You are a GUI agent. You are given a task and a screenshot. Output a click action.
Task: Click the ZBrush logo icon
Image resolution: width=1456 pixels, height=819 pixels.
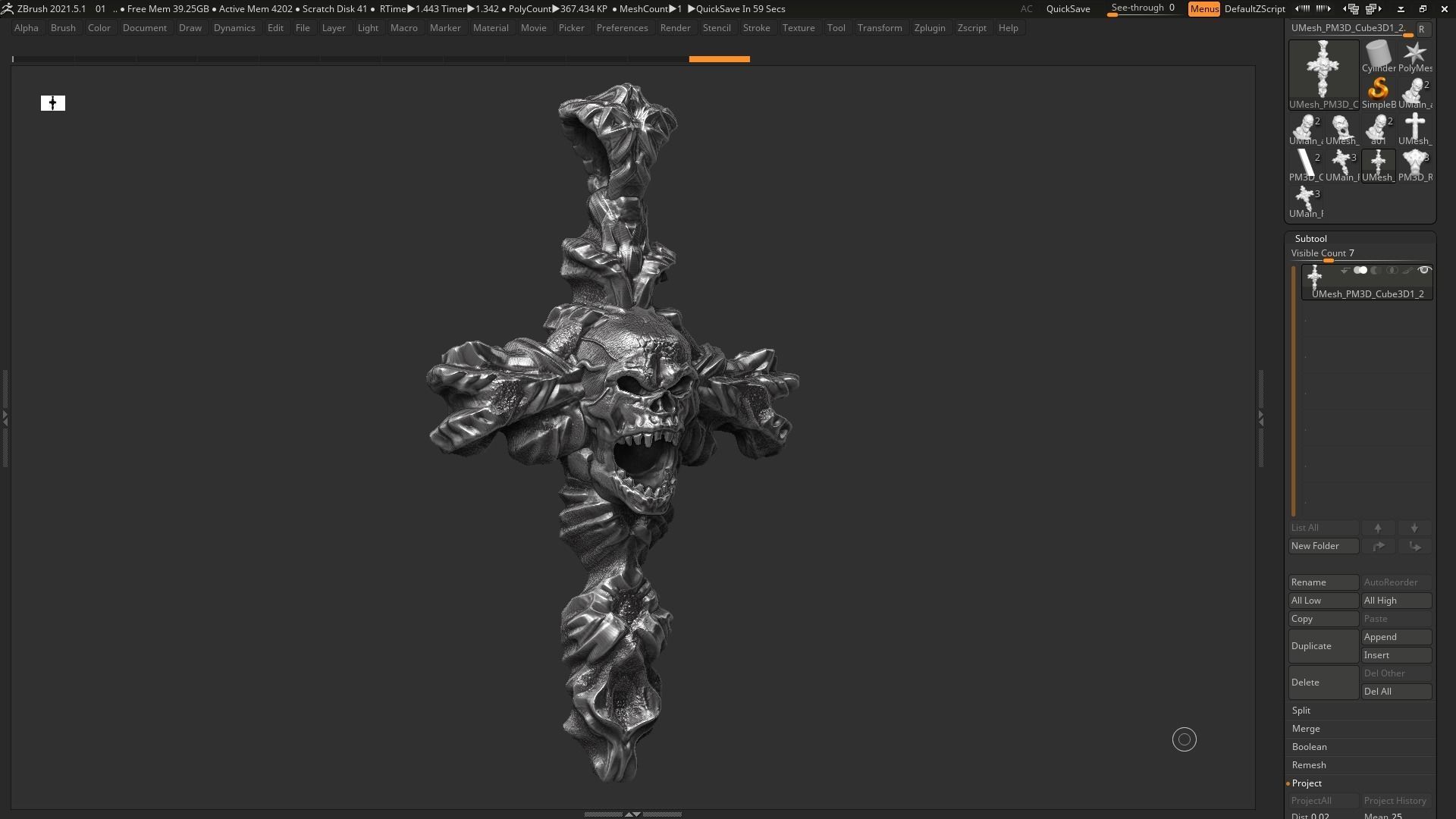7,9
